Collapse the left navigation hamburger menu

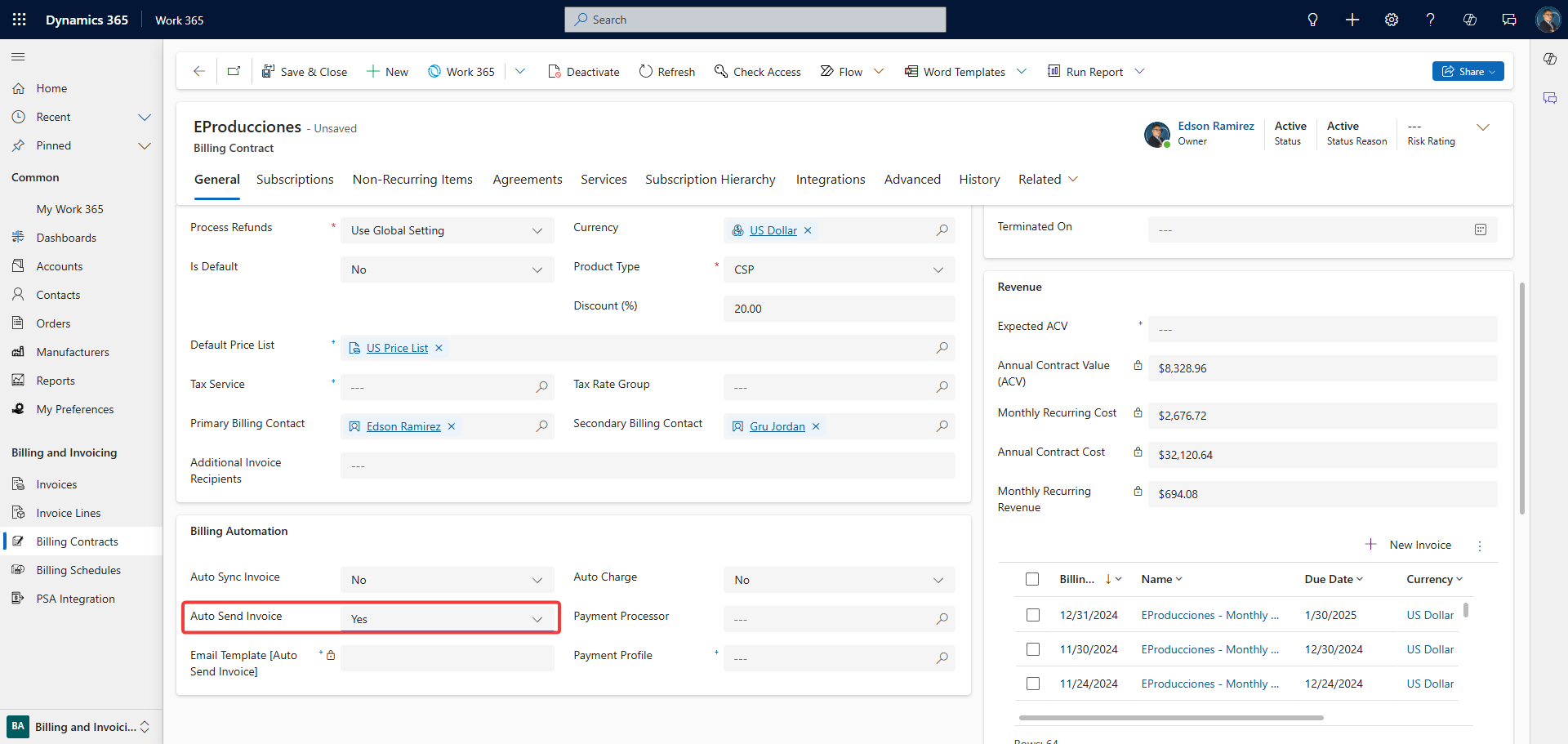click(18, 57)
